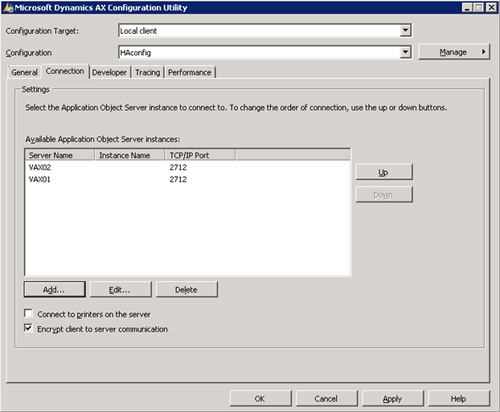
Task: Uncheck Encrypt client to server communication
Action: [28, 328]
